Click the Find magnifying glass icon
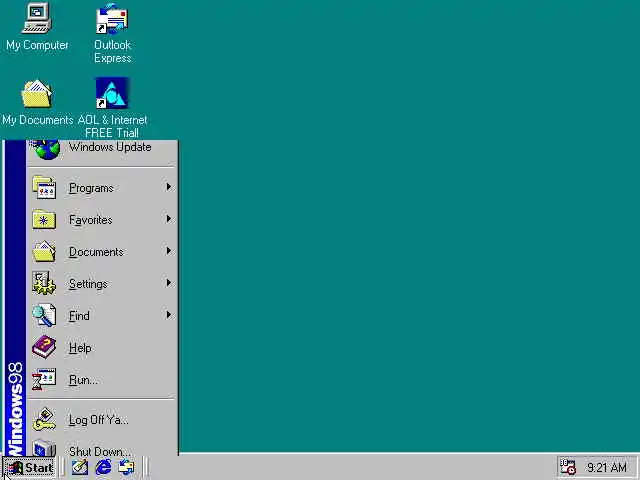Viewport: 640px width, 480px height. (44, 315)
